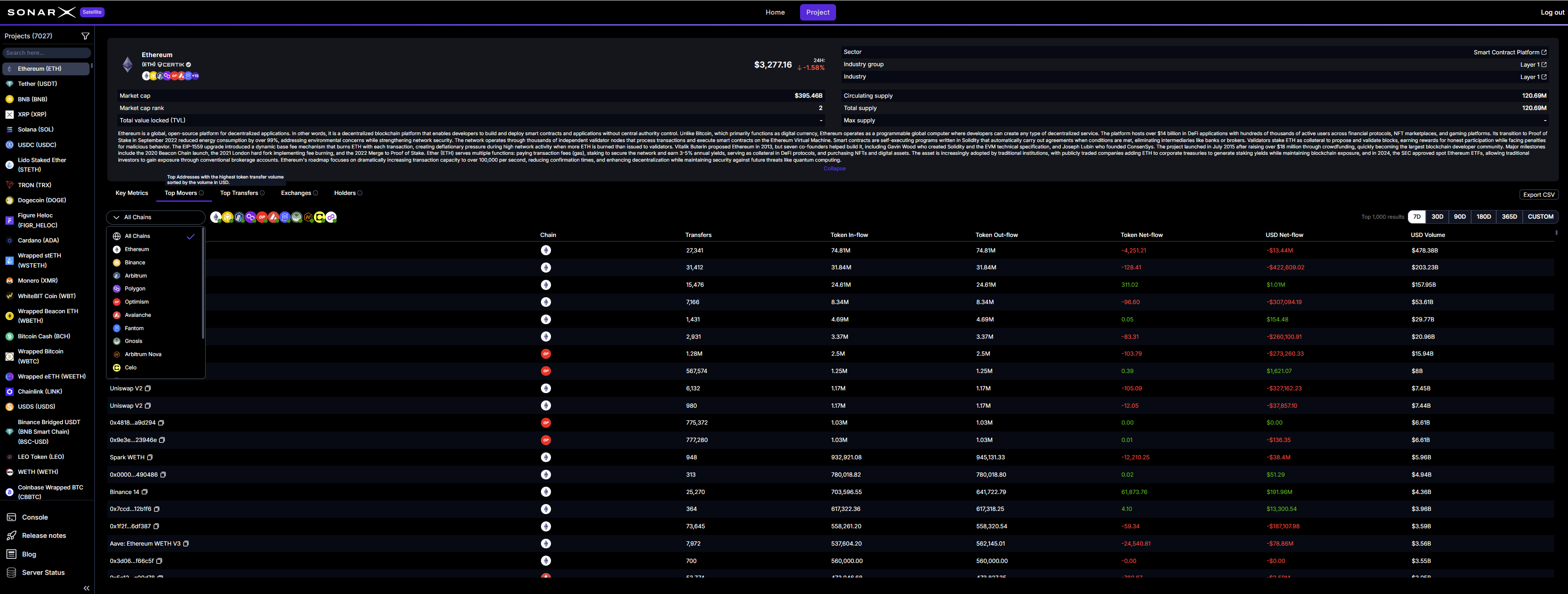The height and width of the screenshot is (594, 1568).
Task: Click the Export CSV button
Action: [x=1539, y=194]
